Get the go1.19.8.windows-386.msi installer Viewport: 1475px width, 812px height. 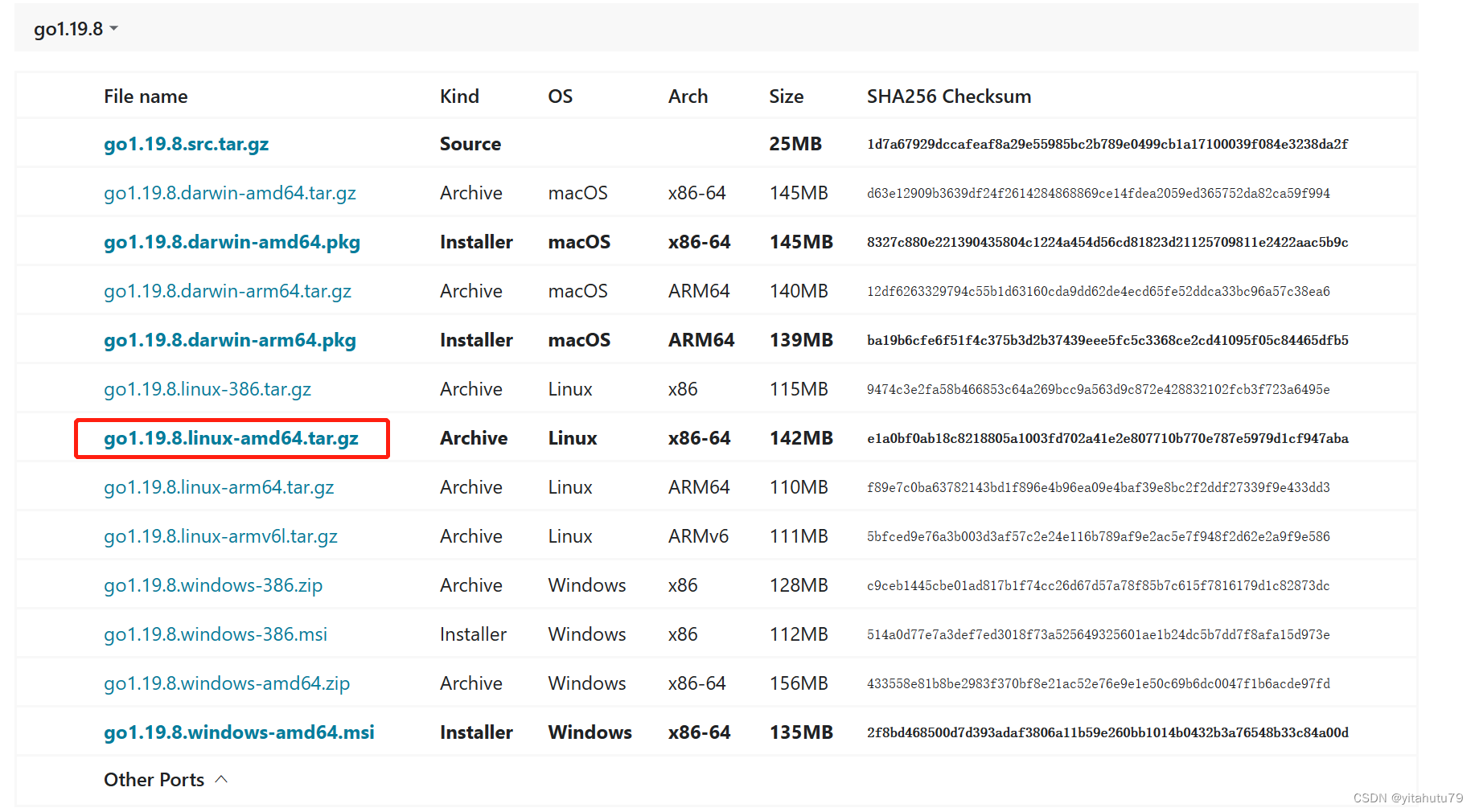point(216,634)
